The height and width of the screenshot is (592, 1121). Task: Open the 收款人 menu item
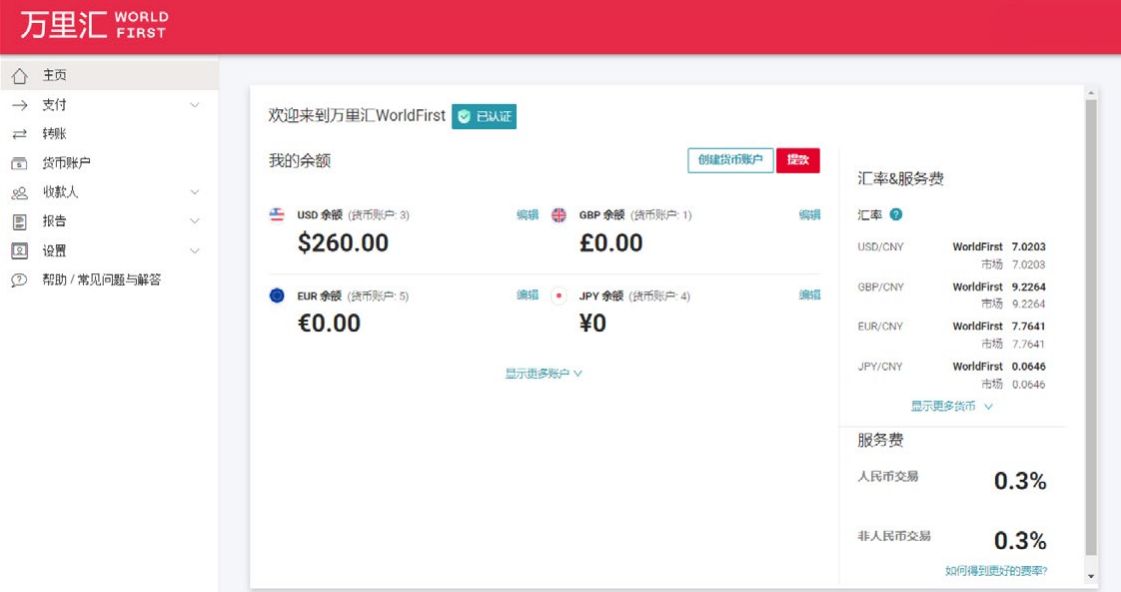pyautogui.click(x=109, y=192)
